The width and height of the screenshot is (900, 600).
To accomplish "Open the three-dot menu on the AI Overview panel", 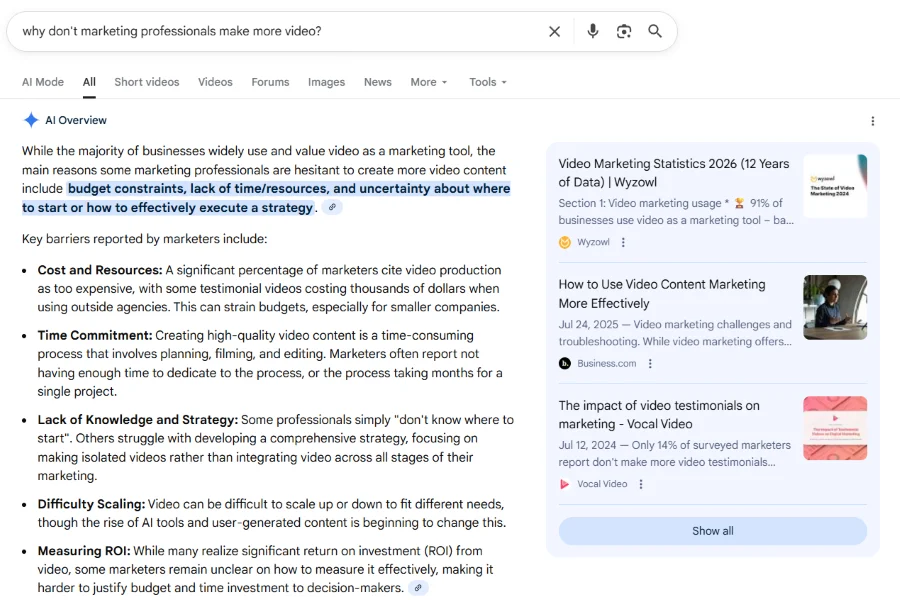I will tap(873, 120).
